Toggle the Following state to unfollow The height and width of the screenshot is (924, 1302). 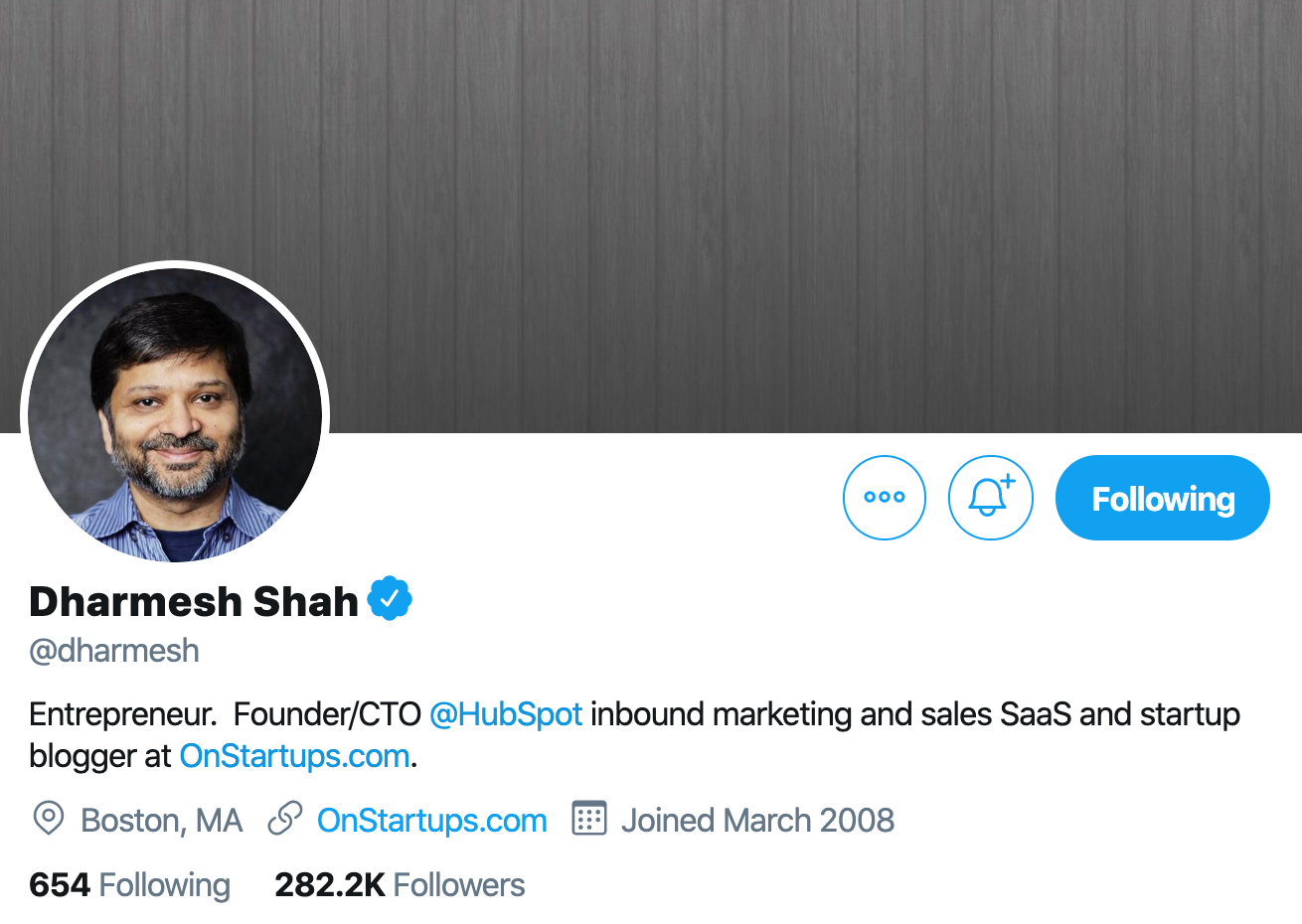point(1161,497)
